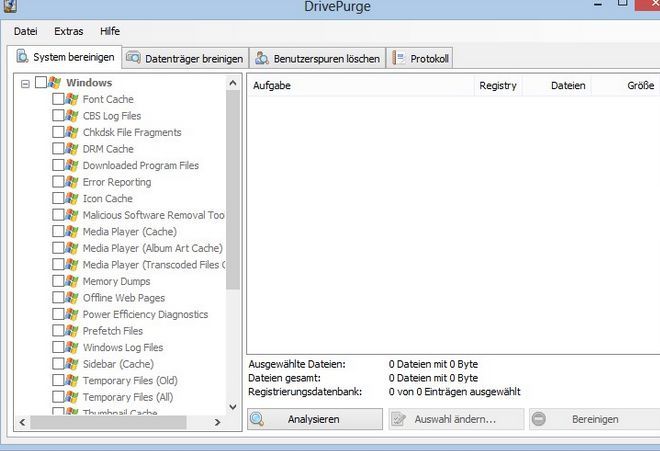The width and height of the screenshot is (660, 451).
Task: Click the magnifier icon on Analysieren button
Action: tap(257, 419)
